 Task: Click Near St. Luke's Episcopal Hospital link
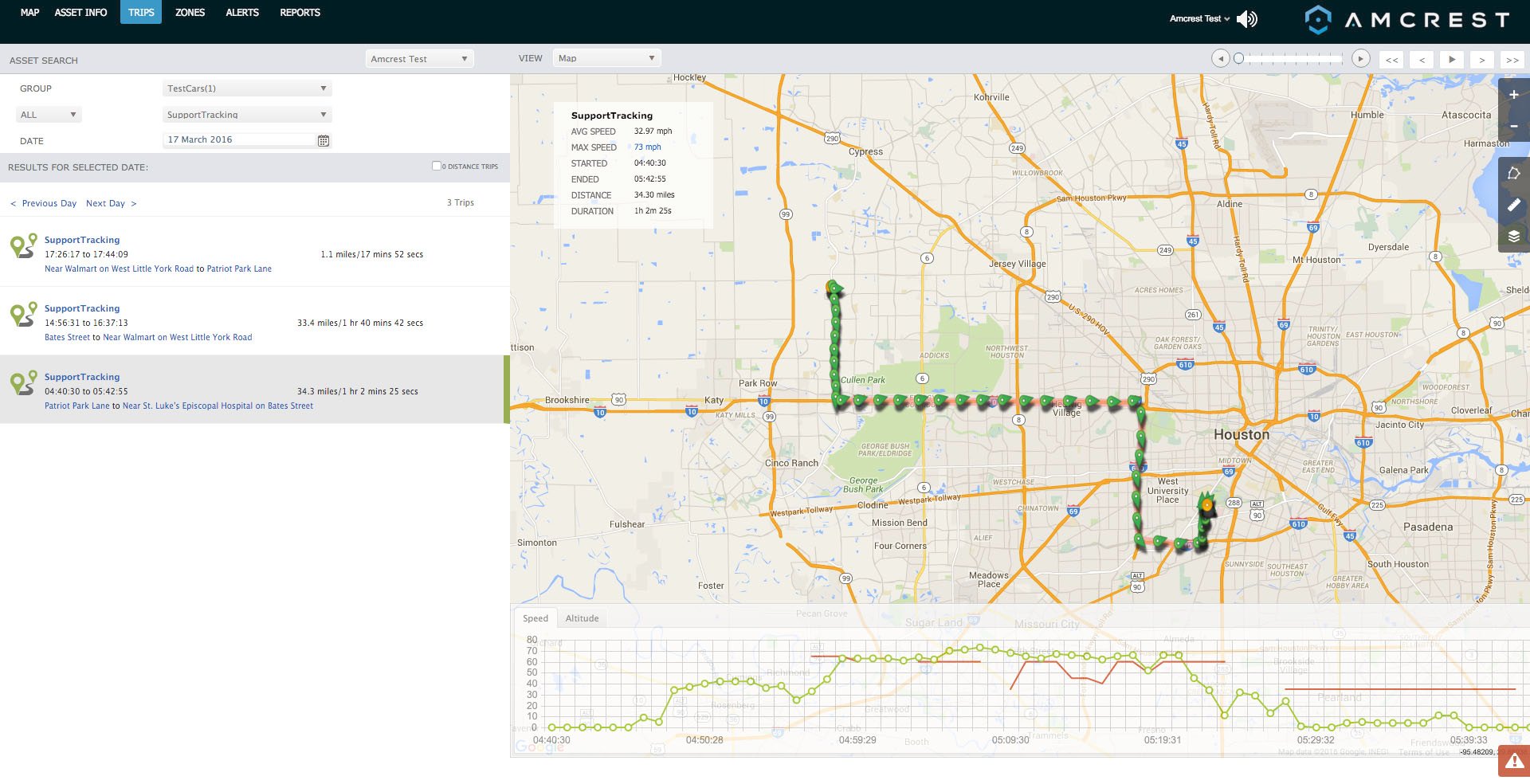(x=218, y=406)
